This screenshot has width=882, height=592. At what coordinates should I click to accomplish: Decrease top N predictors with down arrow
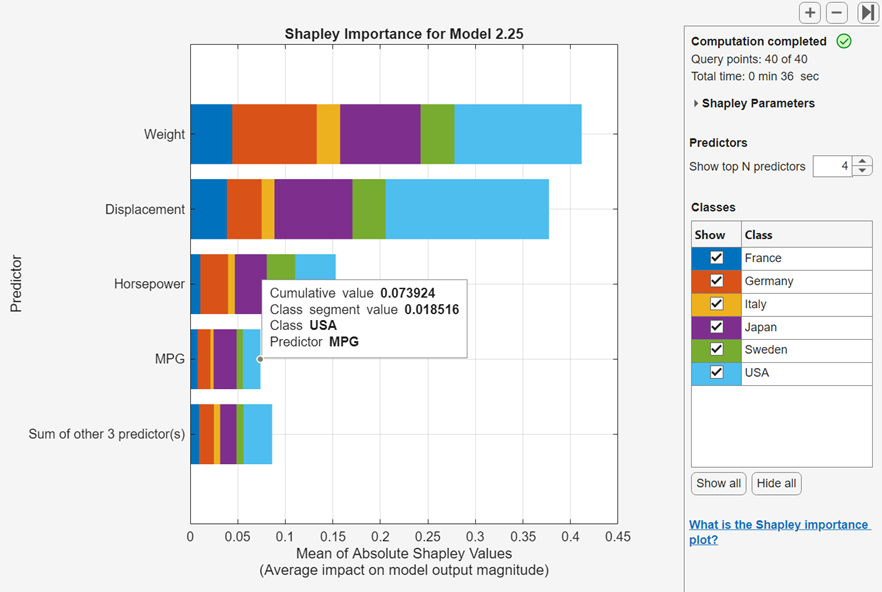point(864,171)
